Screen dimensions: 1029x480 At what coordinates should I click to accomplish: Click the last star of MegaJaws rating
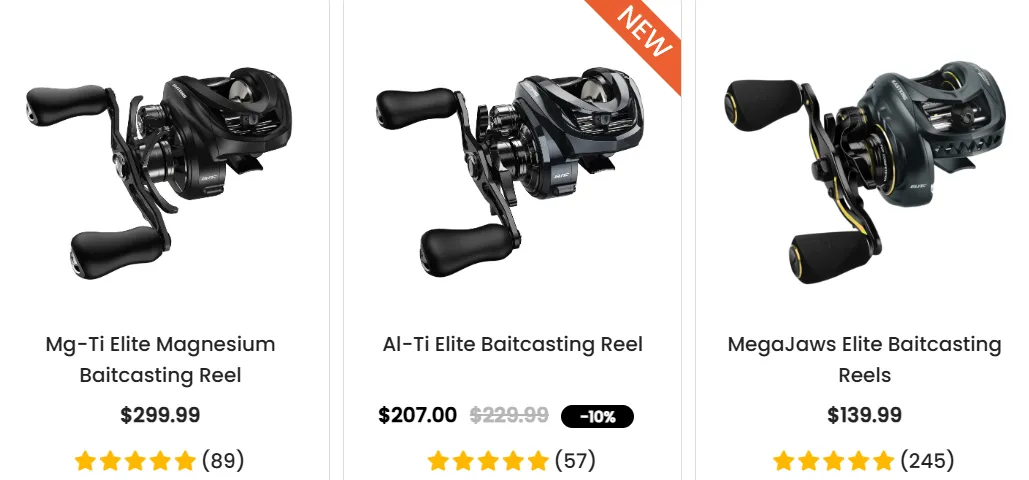click(x=883, y=461)
